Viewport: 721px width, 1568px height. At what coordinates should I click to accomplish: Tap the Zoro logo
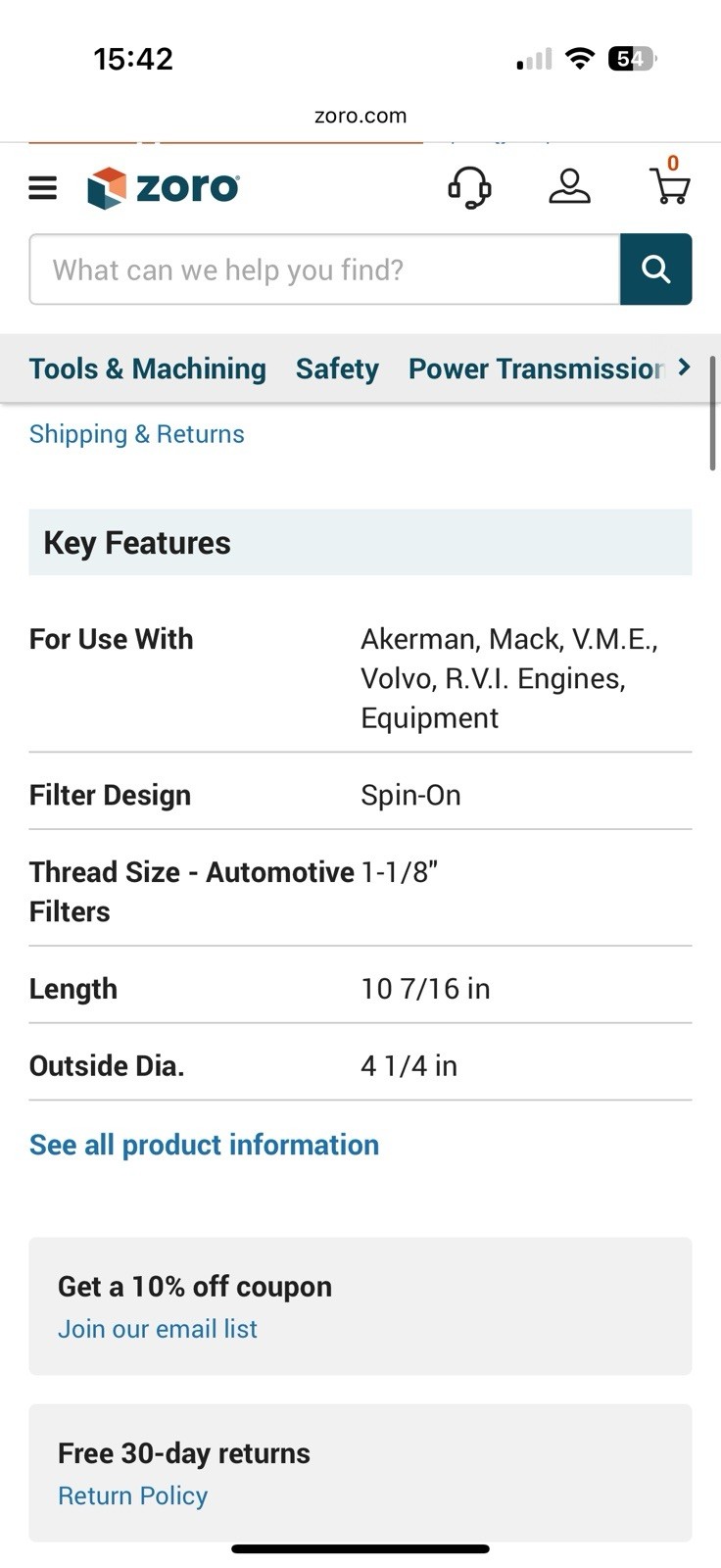164,187
